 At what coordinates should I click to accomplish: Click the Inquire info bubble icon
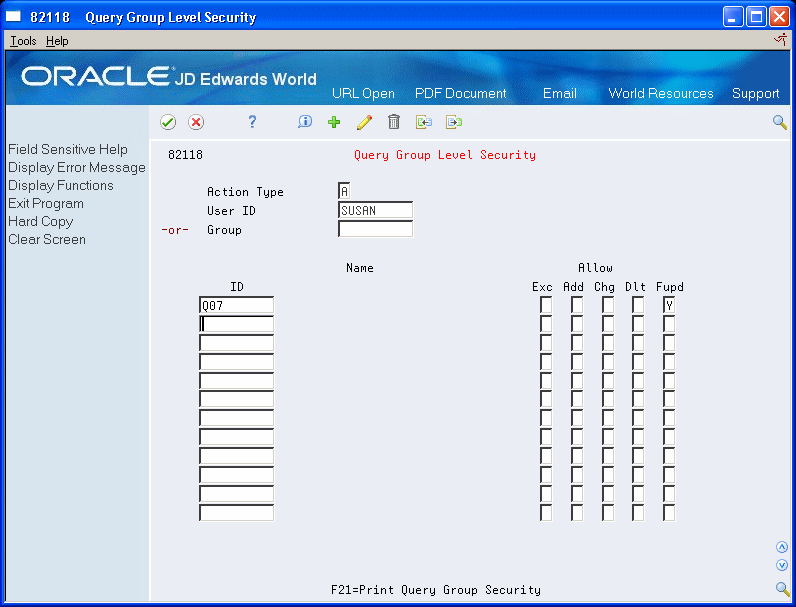(x=305, y=122)
